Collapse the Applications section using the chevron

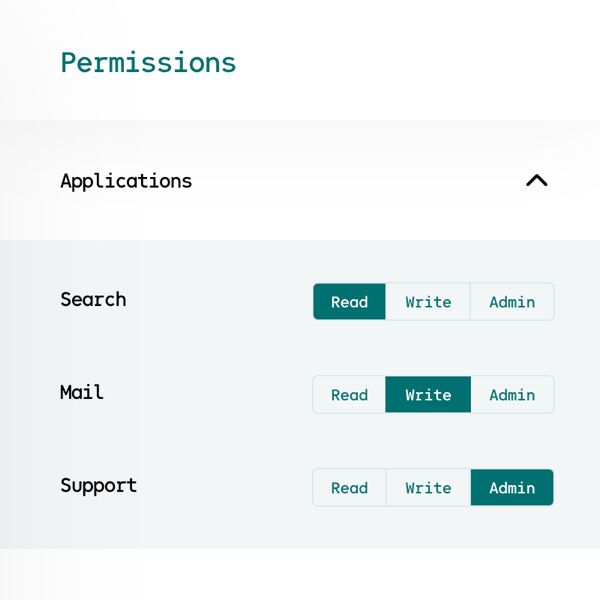(x=537, y=180)
